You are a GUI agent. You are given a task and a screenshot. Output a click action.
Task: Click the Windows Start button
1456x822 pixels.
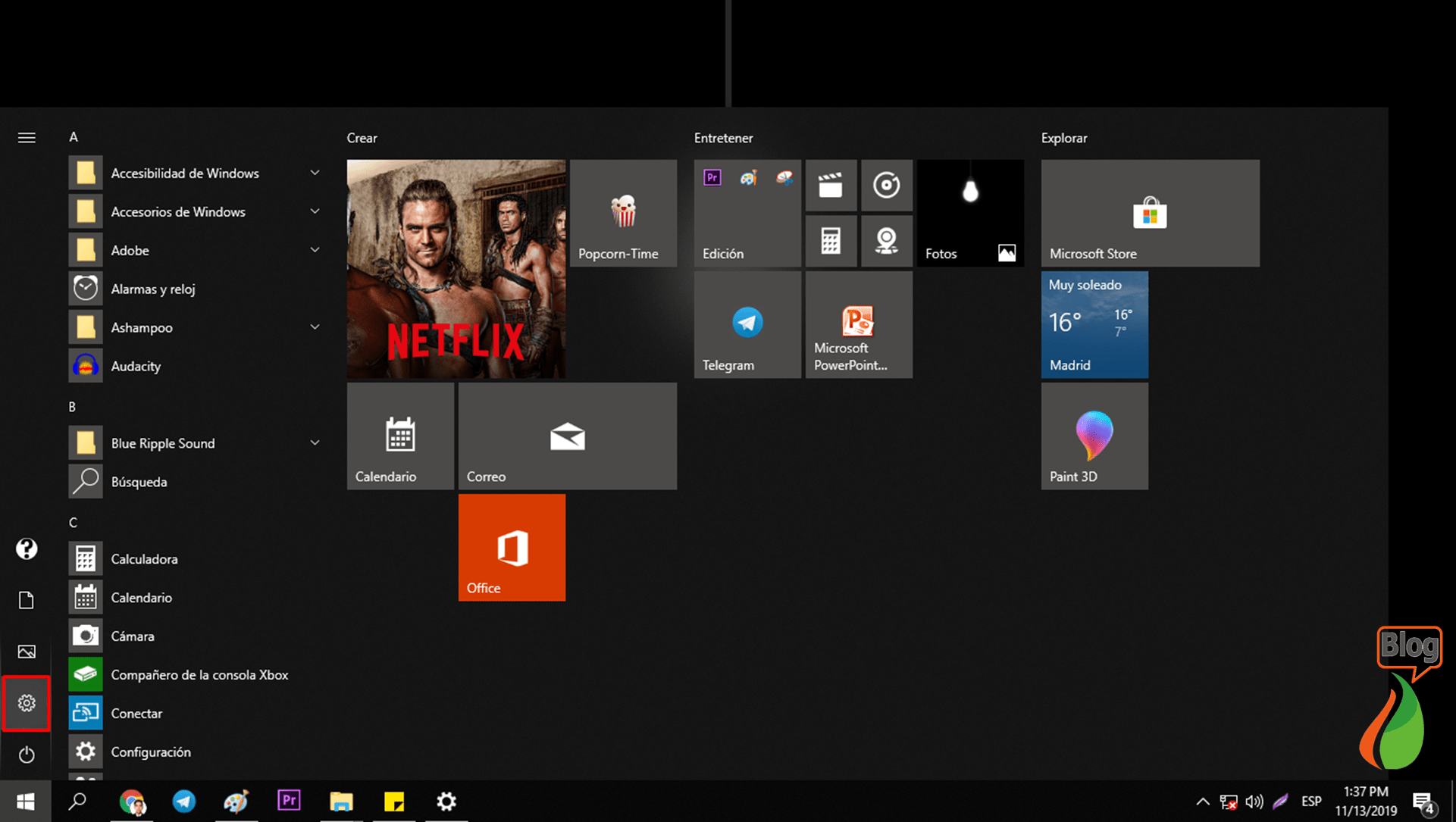coord(26,801)
